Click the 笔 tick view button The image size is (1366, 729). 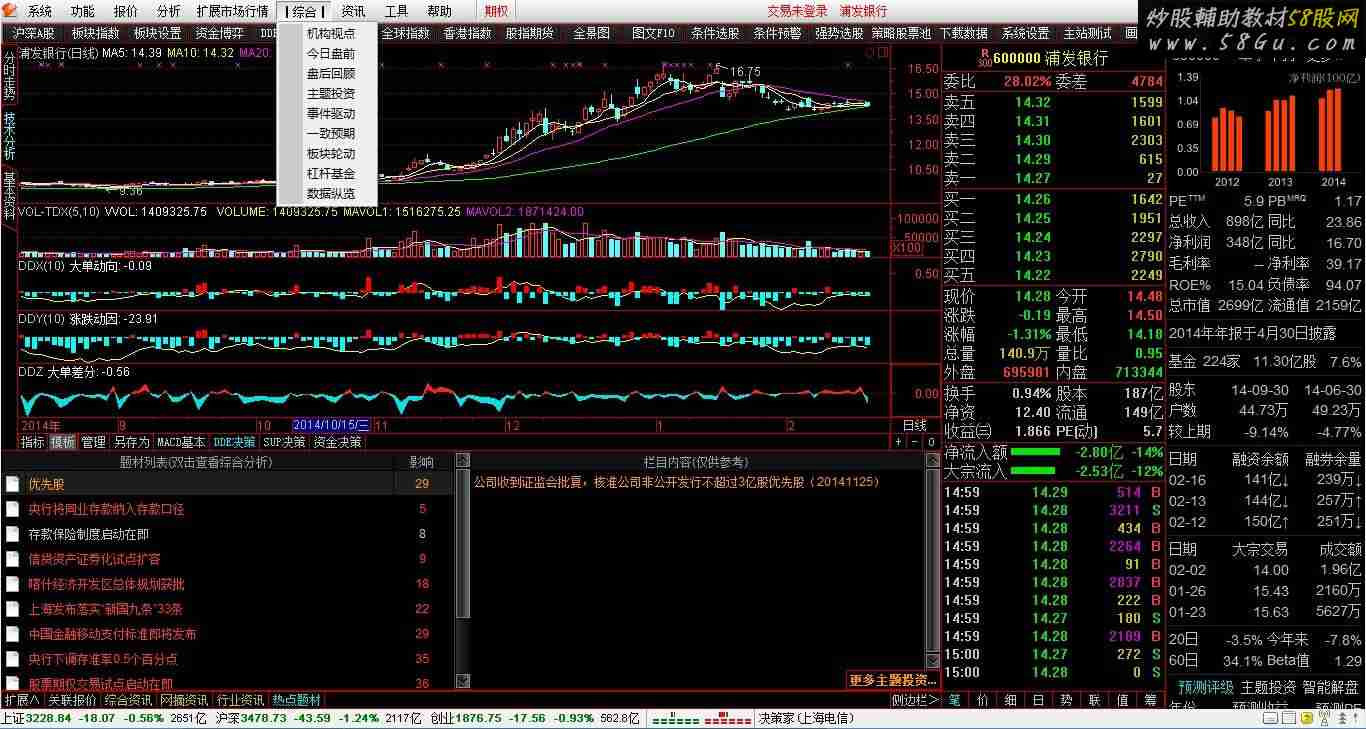tap(955, 700)
